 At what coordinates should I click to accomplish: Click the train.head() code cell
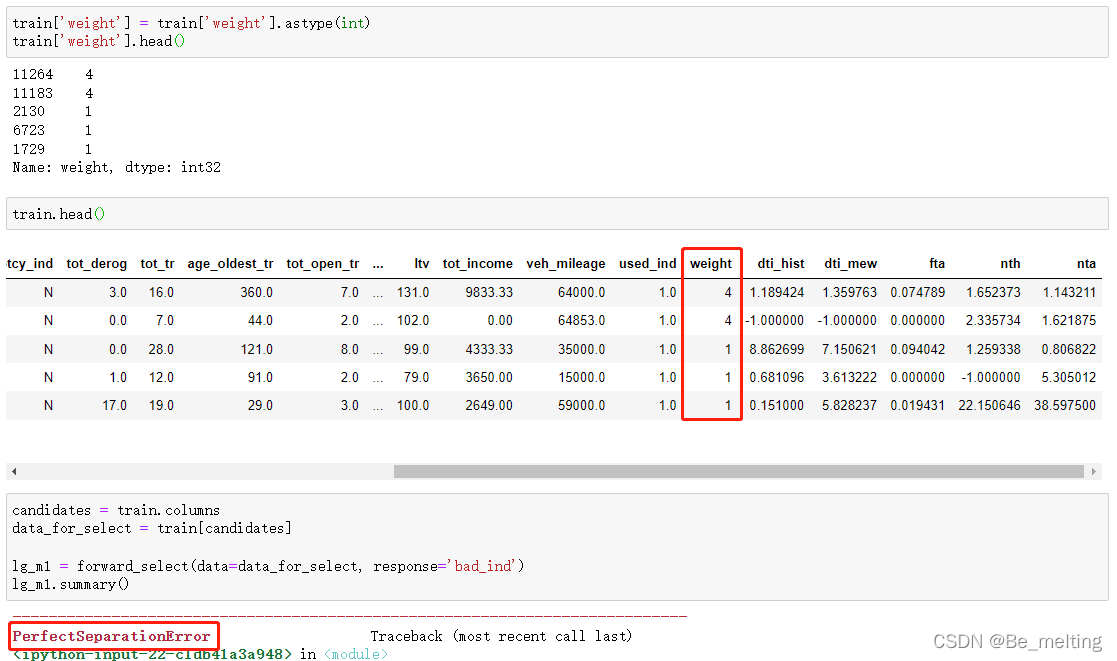557,214
